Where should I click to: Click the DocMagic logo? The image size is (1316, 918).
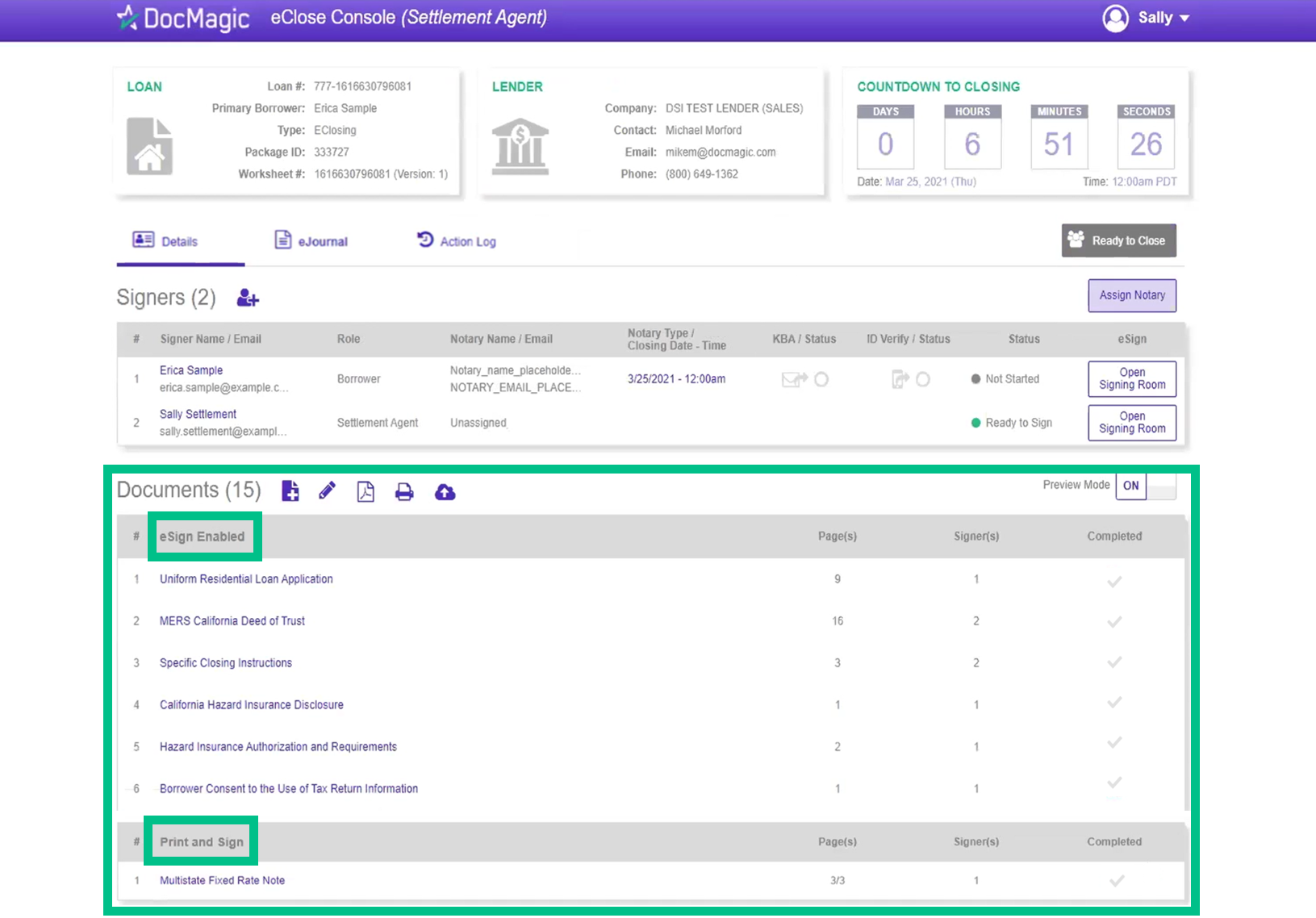183,18
